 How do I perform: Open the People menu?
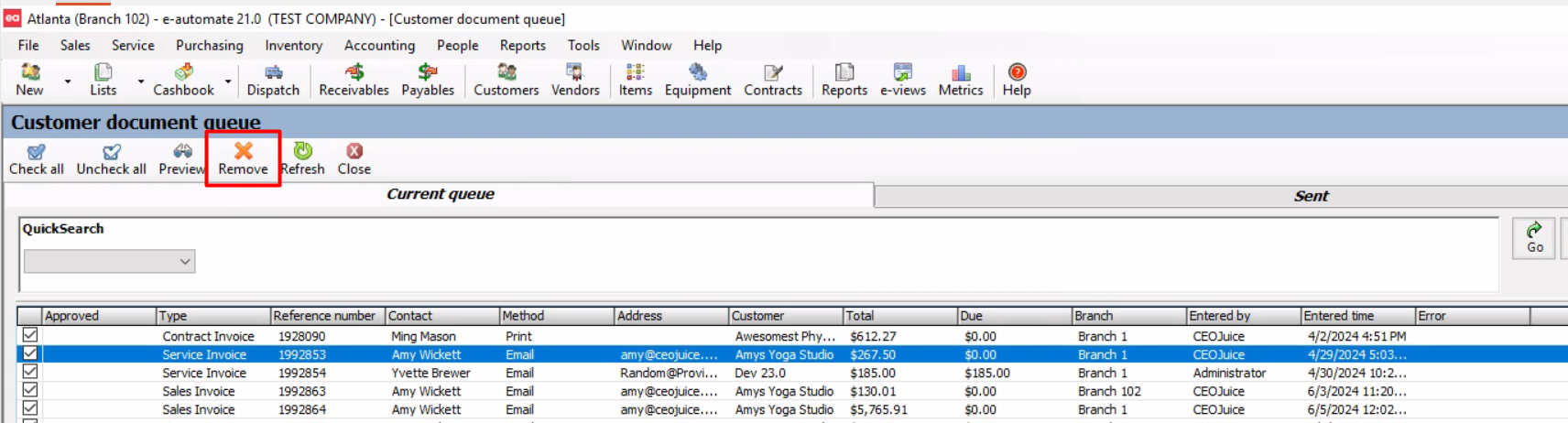pos(458,45)
